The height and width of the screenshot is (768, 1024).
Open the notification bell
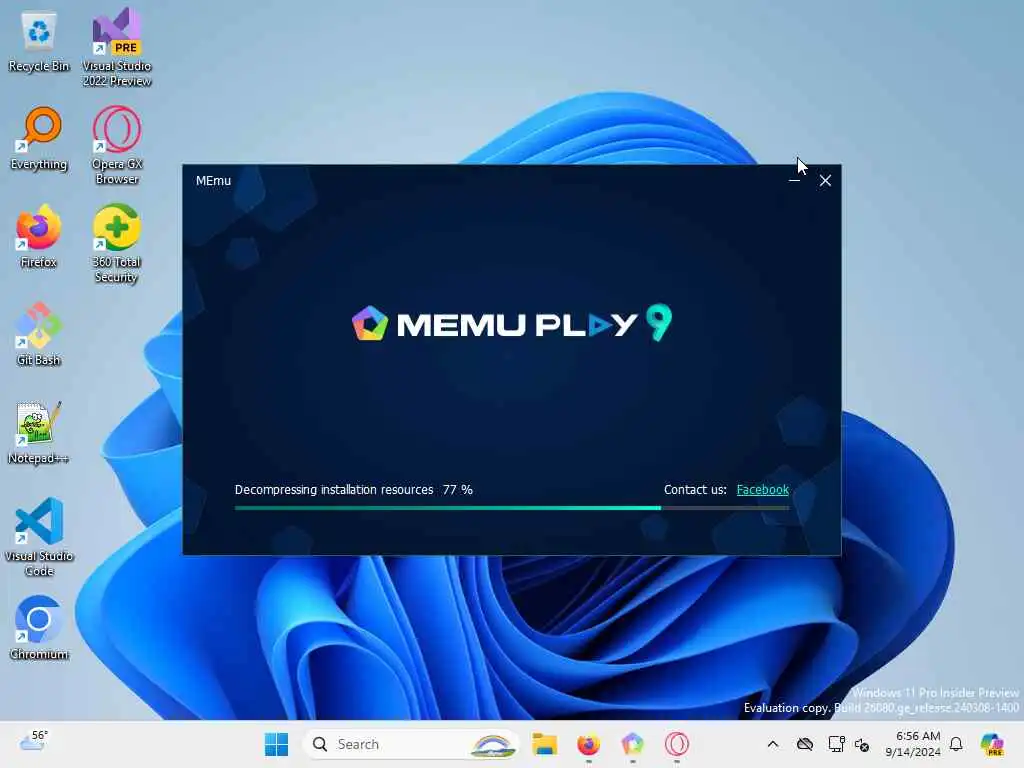[x=956, y=744]
